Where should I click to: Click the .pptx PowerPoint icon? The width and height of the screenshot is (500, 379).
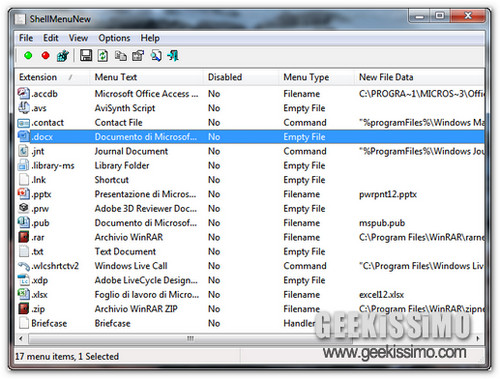[x=24, y=194]
